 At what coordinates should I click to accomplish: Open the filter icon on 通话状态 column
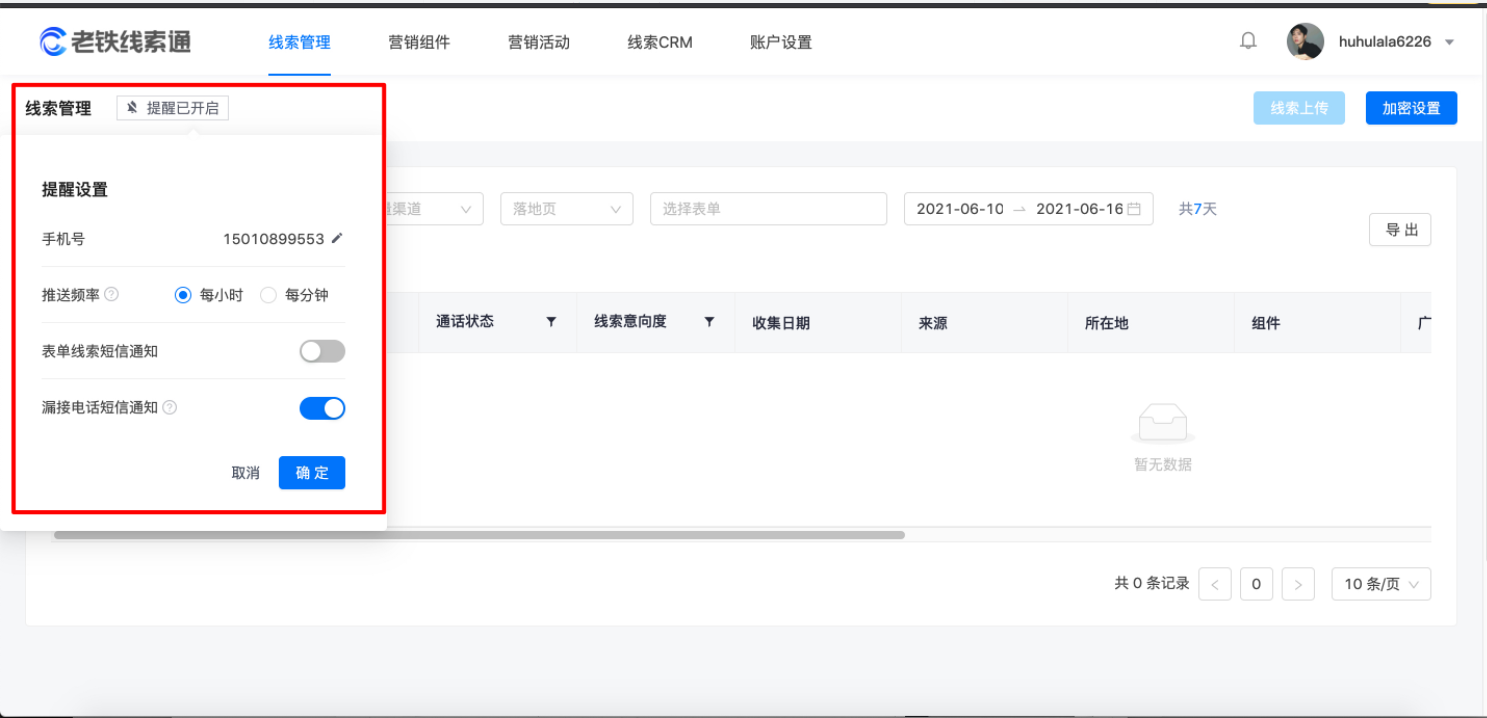[x=551, y=321]
